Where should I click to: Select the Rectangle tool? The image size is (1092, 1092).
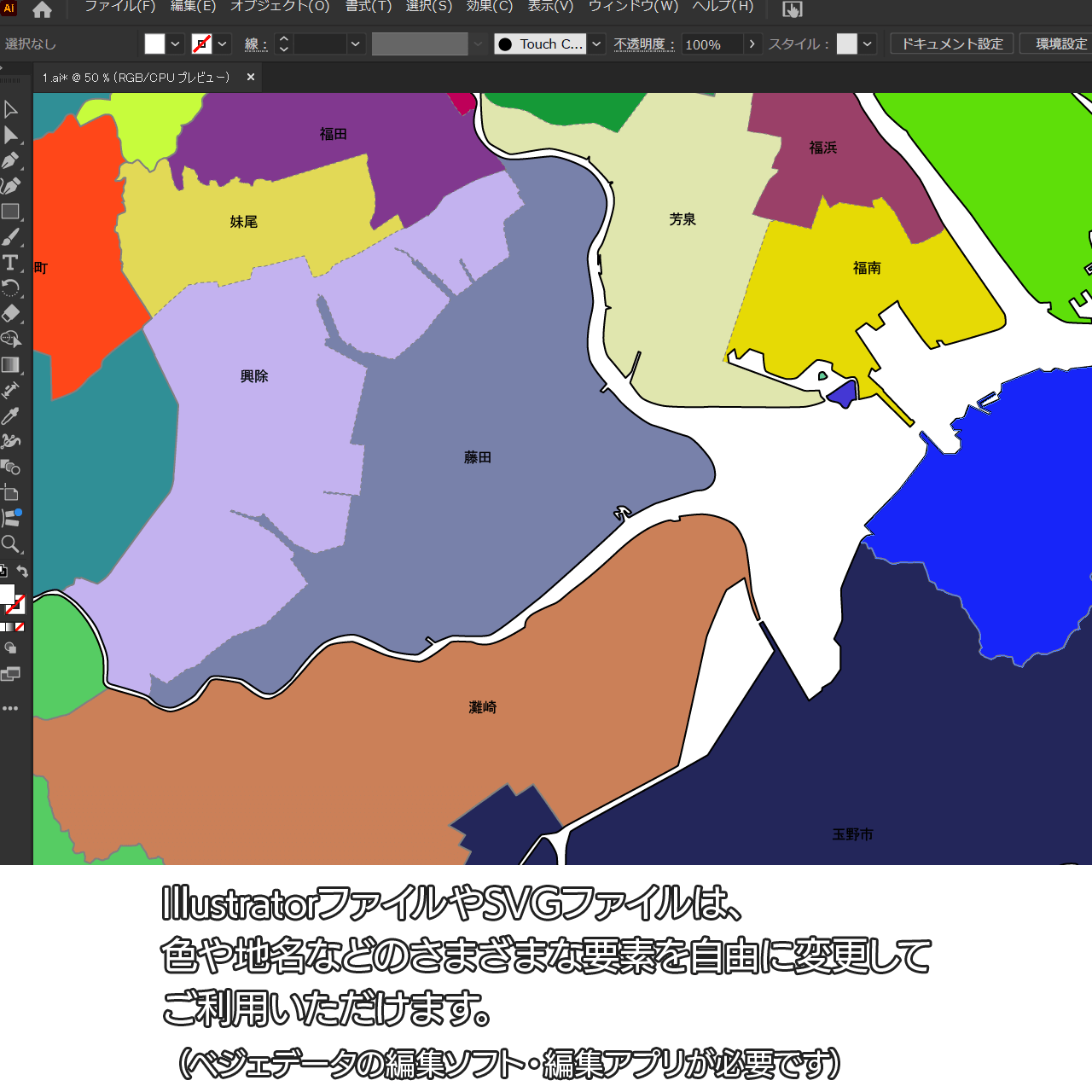[x=10, y=212]
